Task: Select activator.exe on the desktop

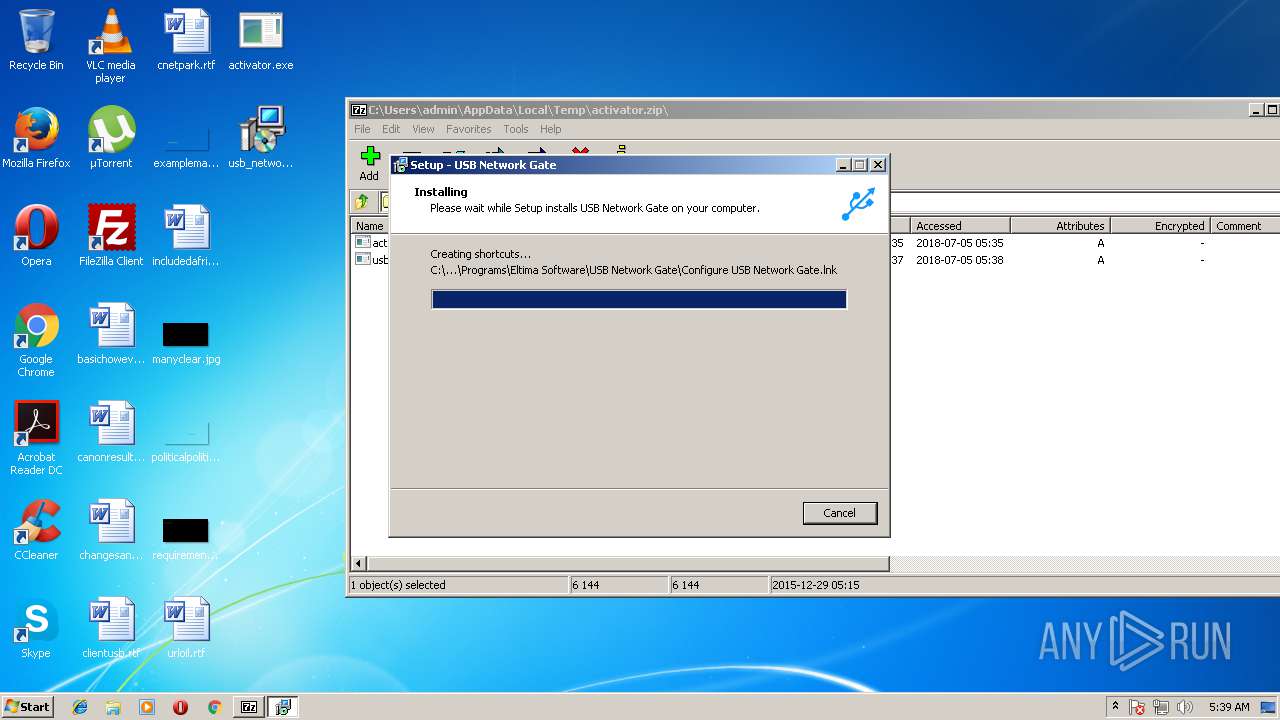Action: tap(261, 41)
